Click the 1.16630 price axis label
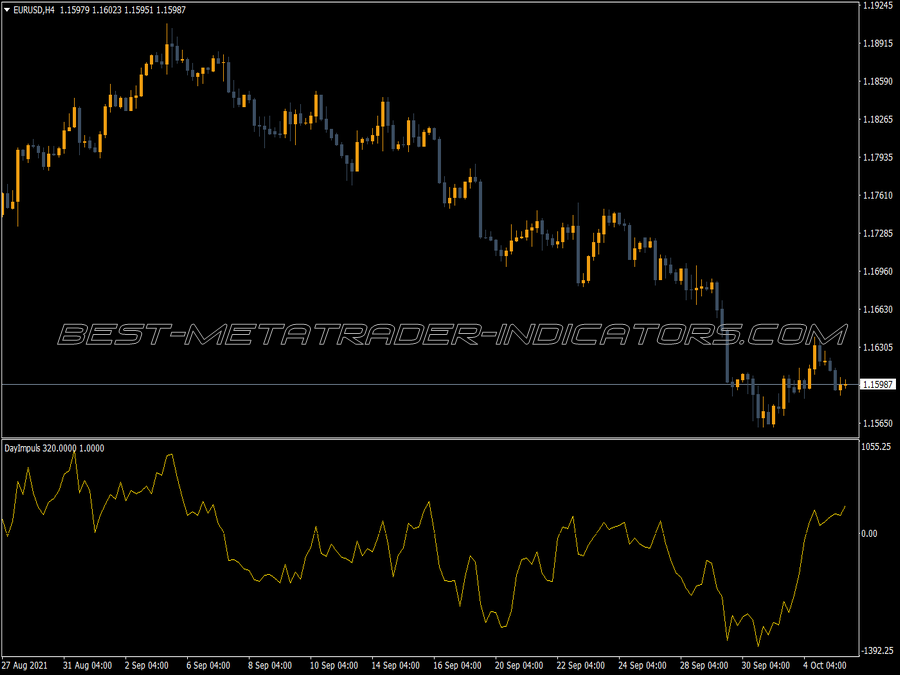The width and height of the screenshot is (900, 675). click(878, 309)
